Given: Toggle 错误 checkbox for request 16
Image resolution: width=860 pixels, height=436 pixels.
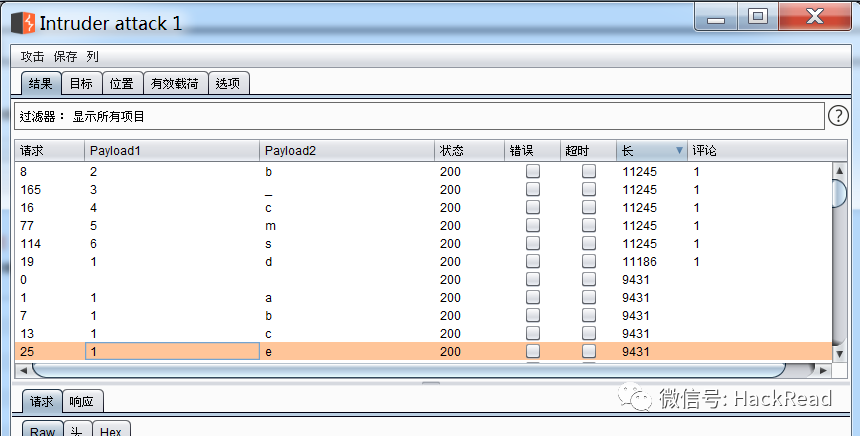Looking at the screenshot, I should (533, 207).
